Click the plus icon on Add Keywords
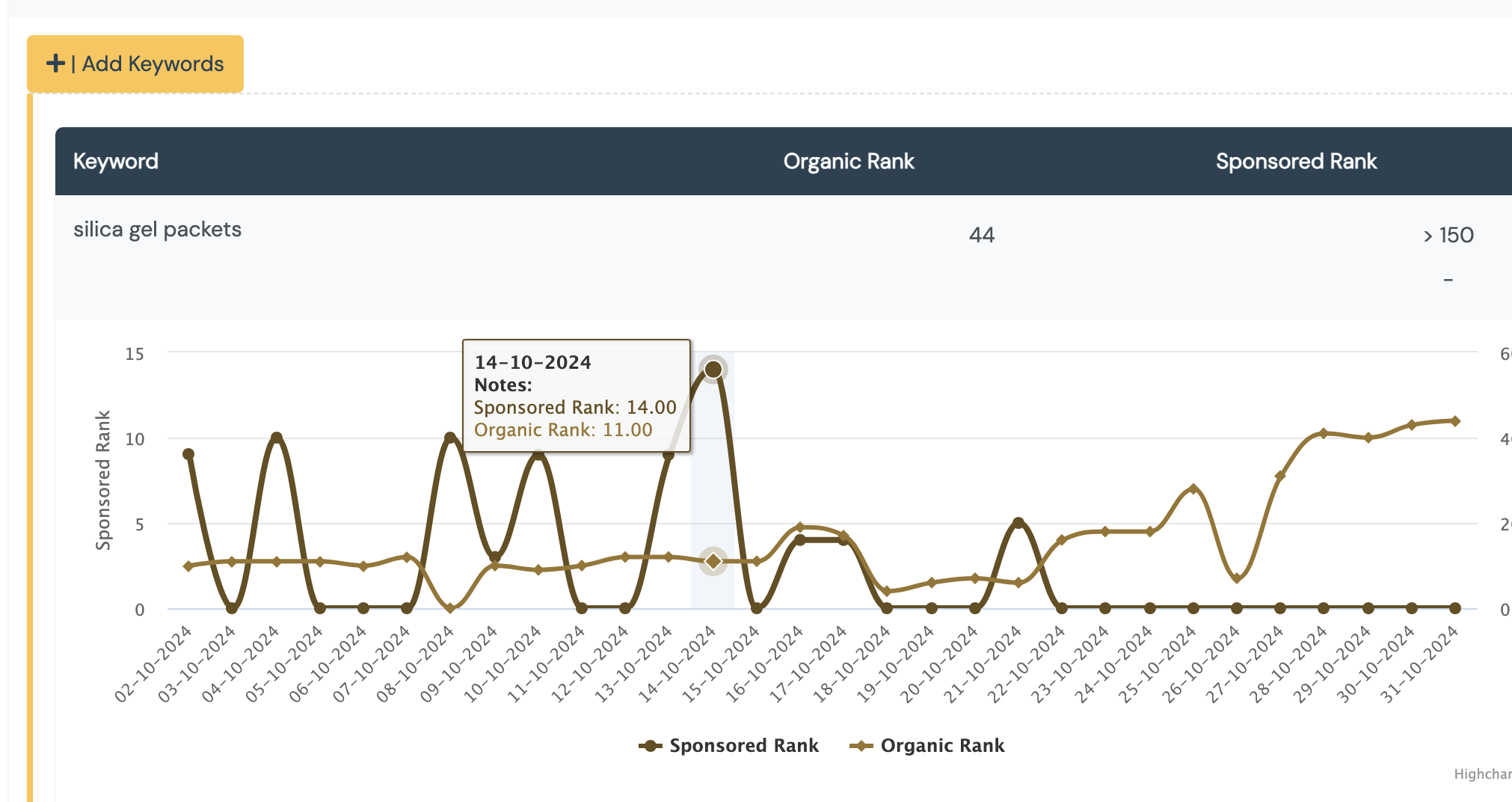The width and height of the screenshot is (1512, 802). tap(55, 64)
